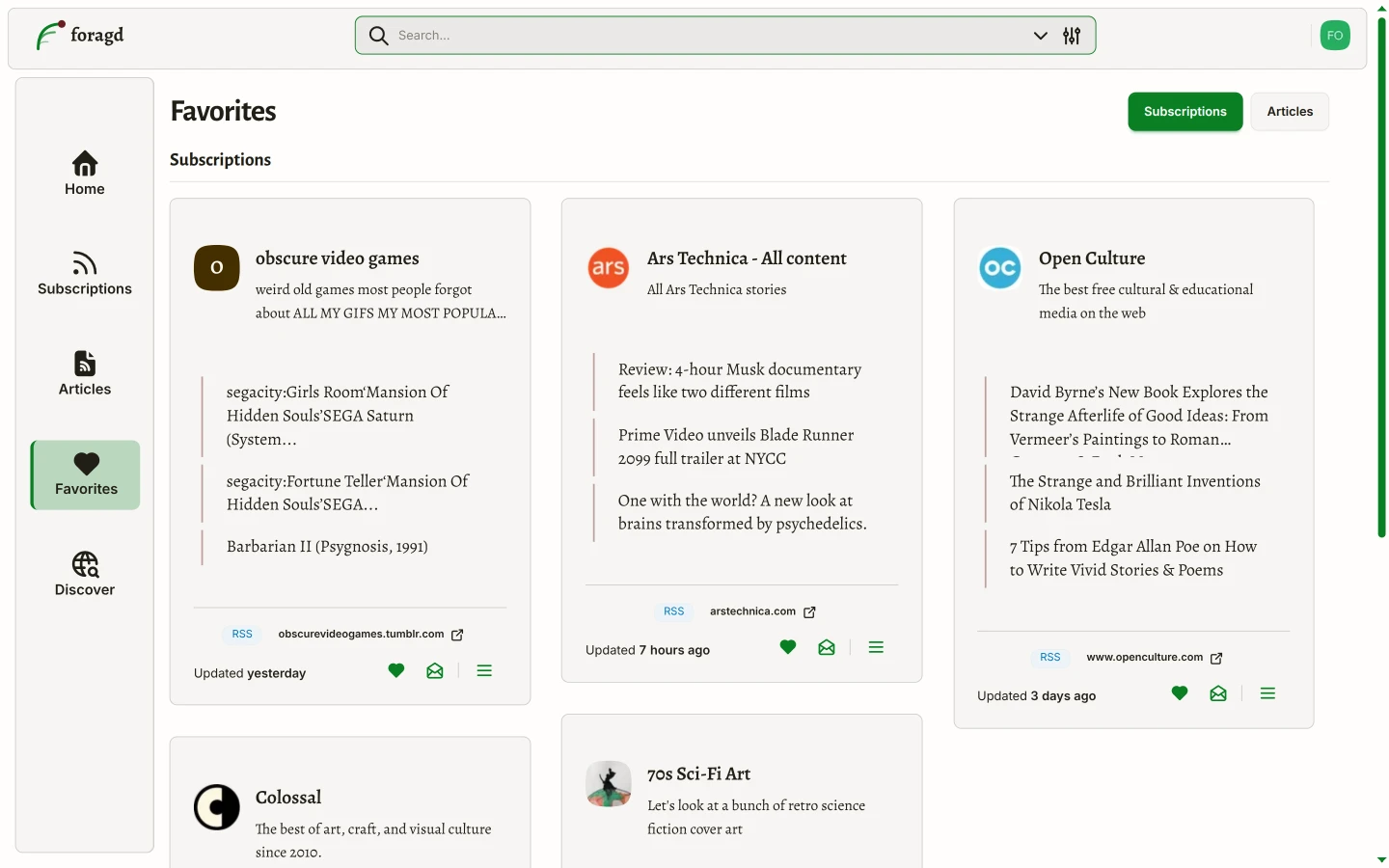Go to Home in the sidebar
Viewport: 1389px width, 868px height.
coord(85,174)
